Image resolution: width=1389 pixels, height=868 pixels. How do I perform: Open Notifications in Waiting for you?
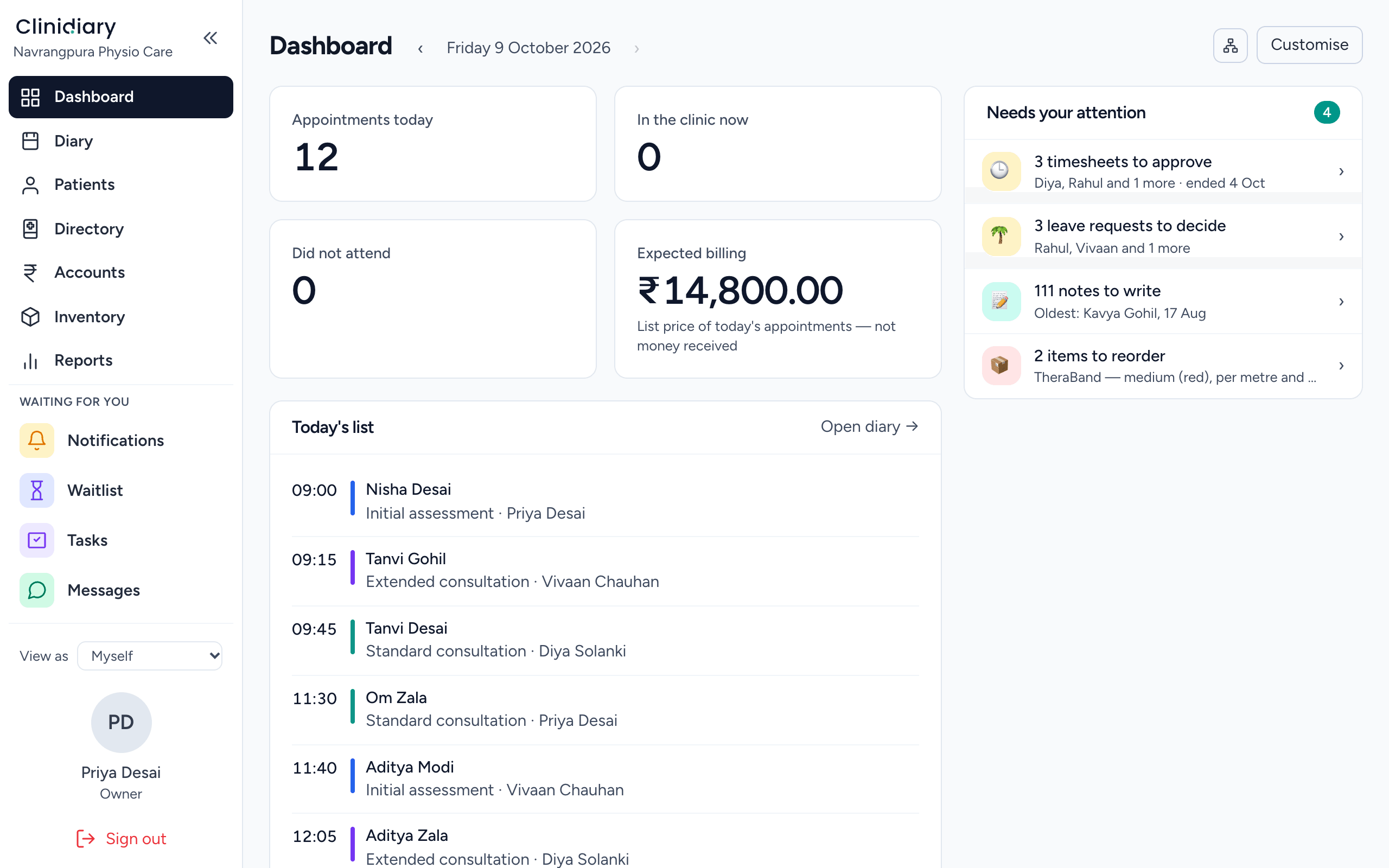pos(121,441)
